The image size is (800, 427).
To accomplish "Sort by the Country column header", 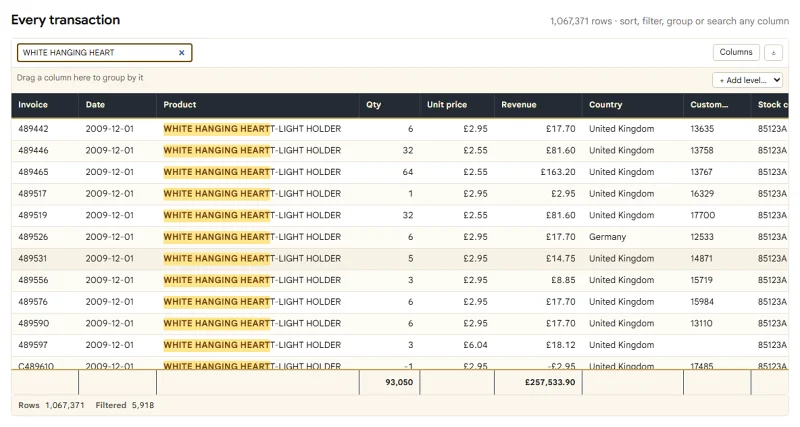I will point(633,105).
